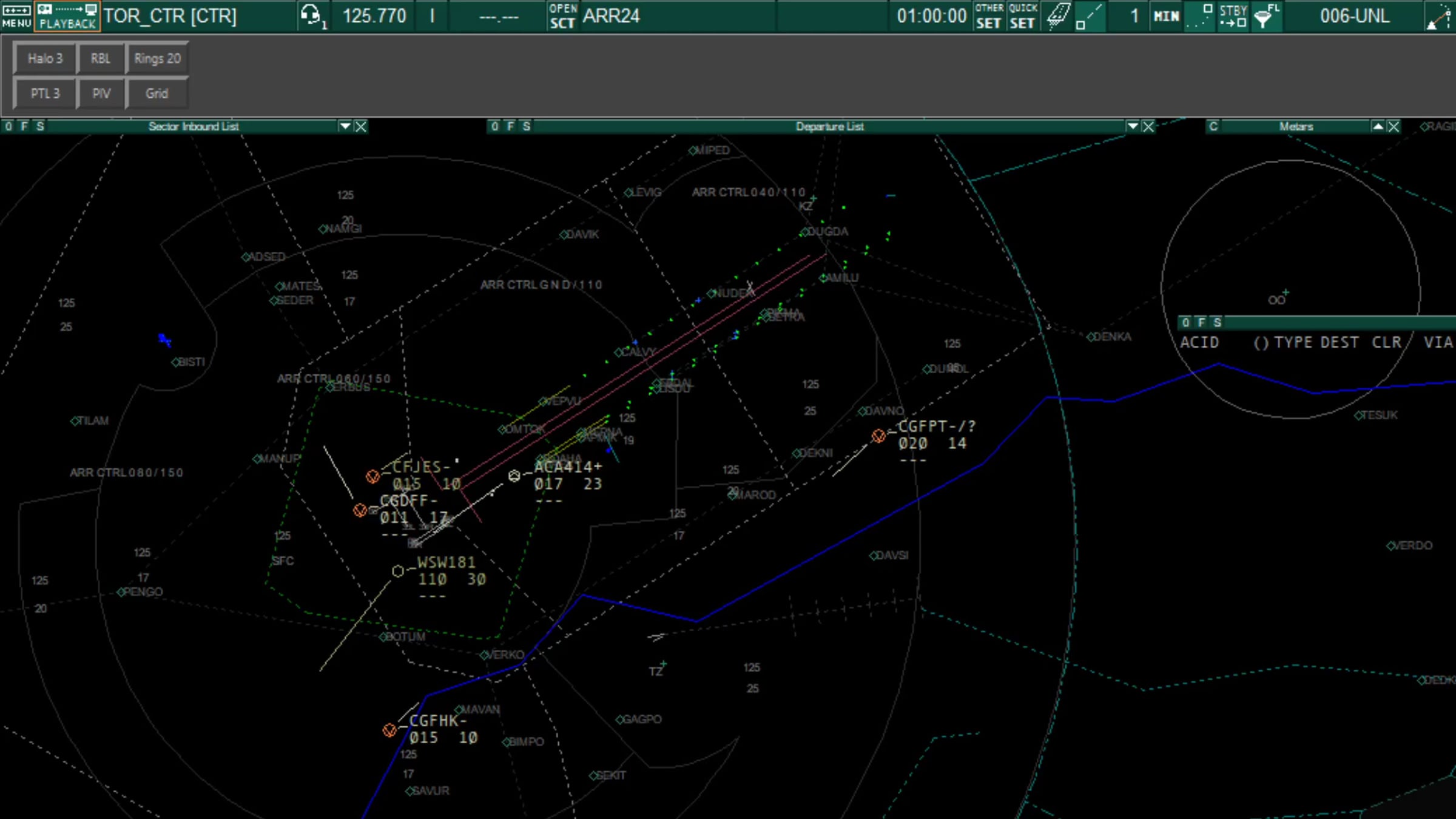Open the QUICK SET settings button

point(1023,16)
